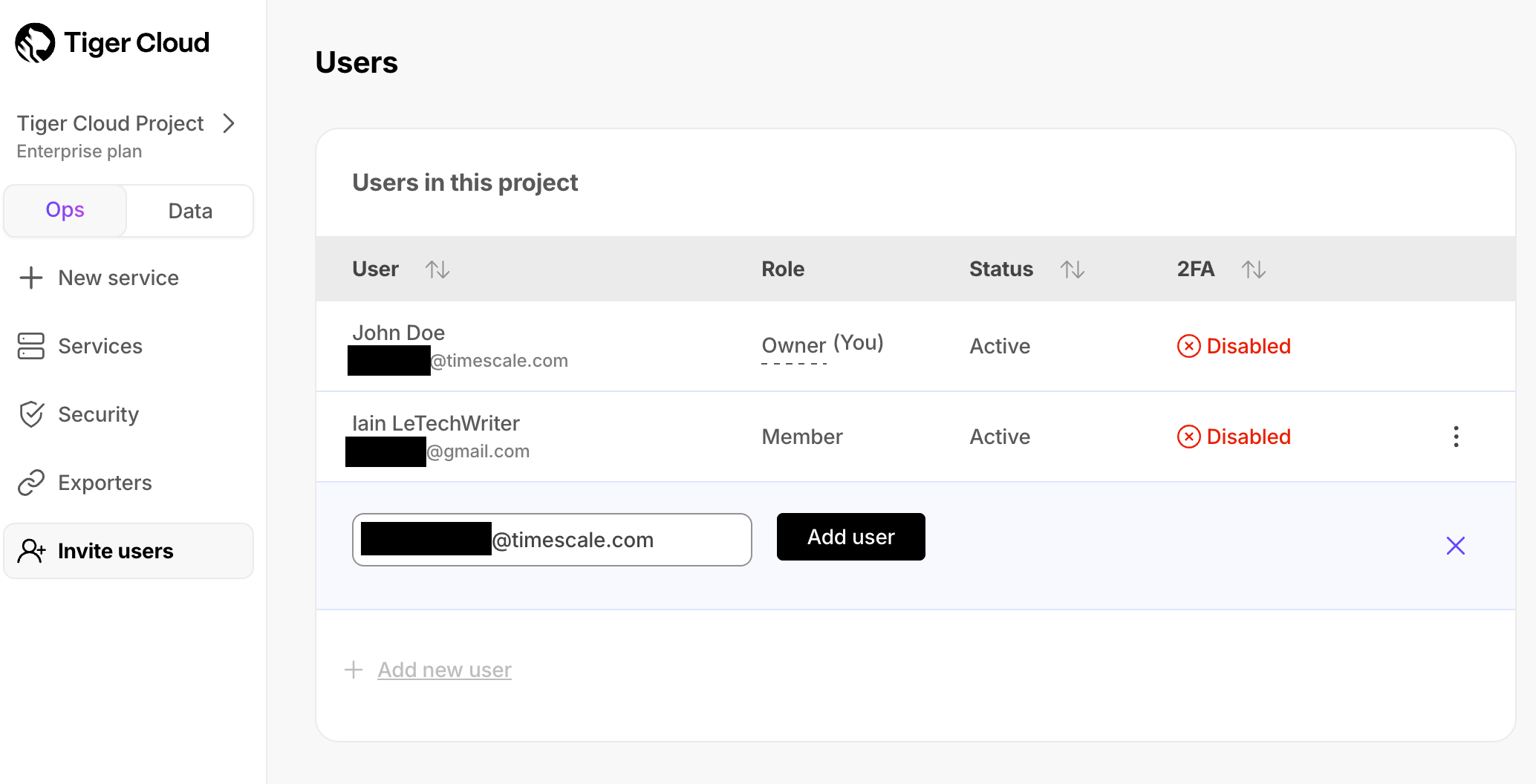Screen dimensions: 1536x784
Task: Open the three-dot menu for Iain LeTechWriter
Action: pyautogui.click(x=1456, y=437)
